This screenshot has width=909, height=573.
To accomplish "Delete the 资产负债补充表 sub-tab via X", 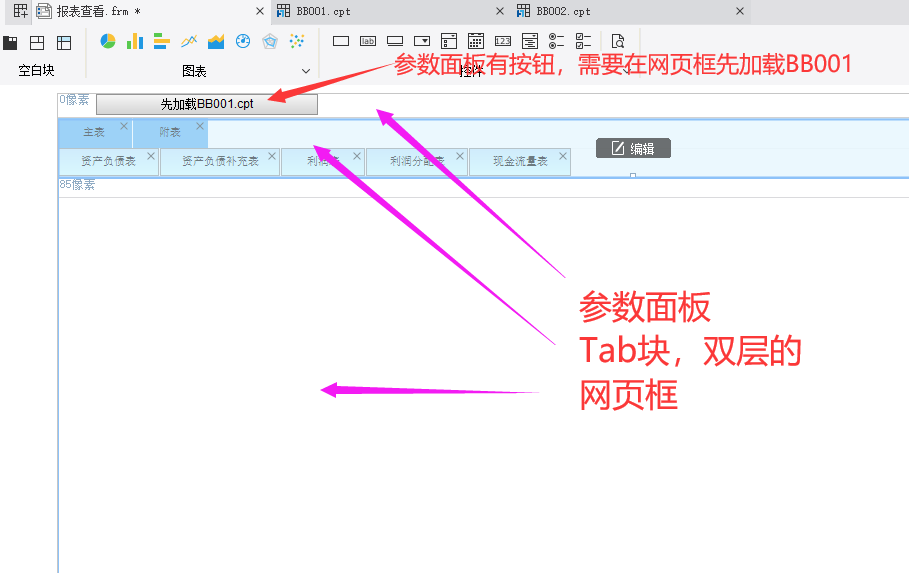I will 272,156.
